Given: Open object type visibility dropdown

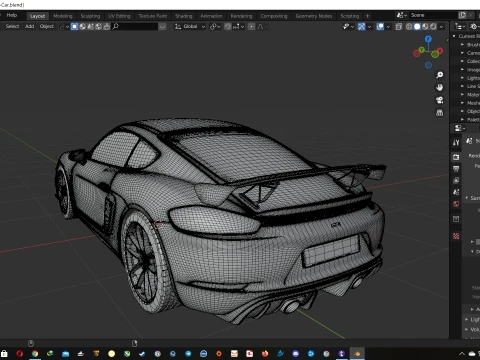Looking at the screenshot, I should [348, 26].
